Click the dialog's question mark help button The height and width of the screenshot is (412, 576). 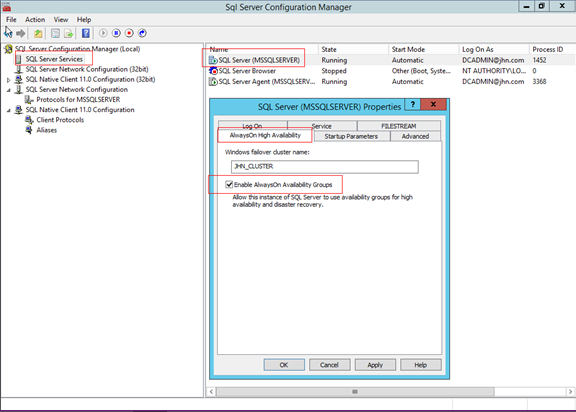pyautogui.click(x=413, y=104)
